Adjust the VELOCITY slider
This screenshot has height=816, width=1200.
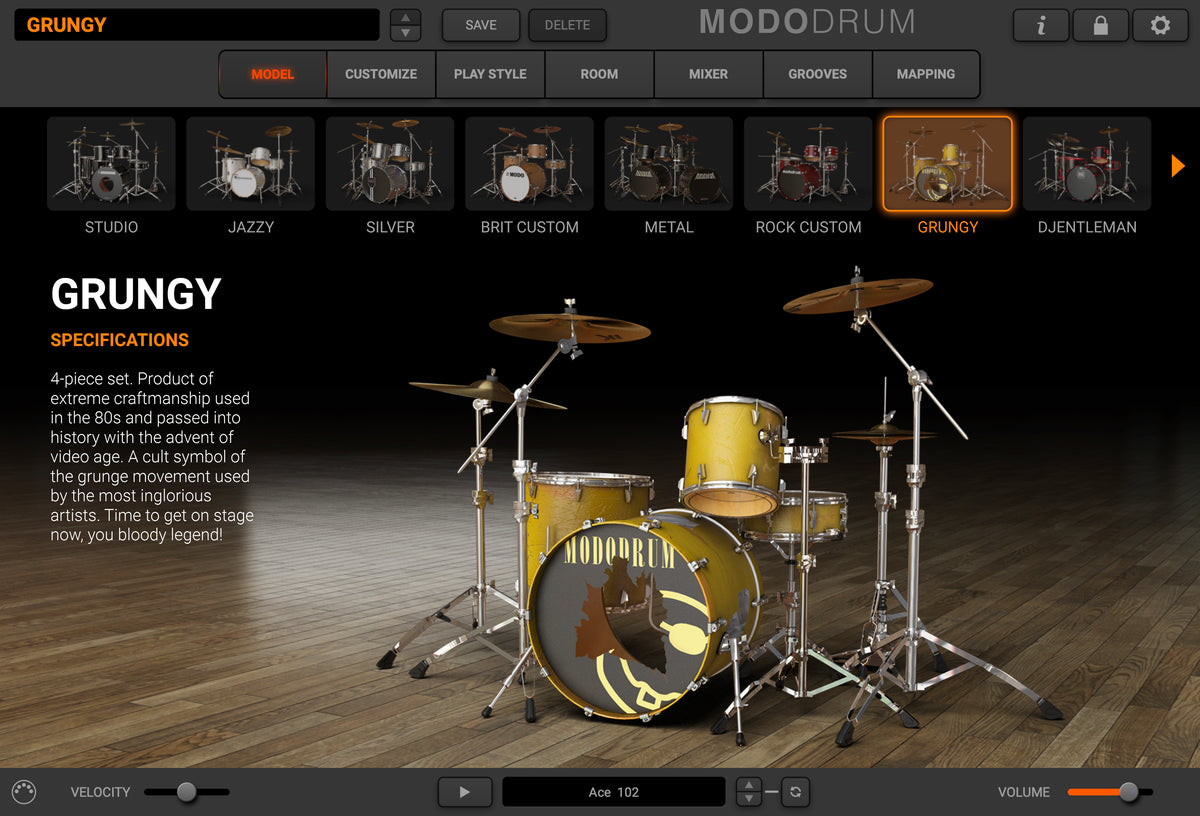187,792
